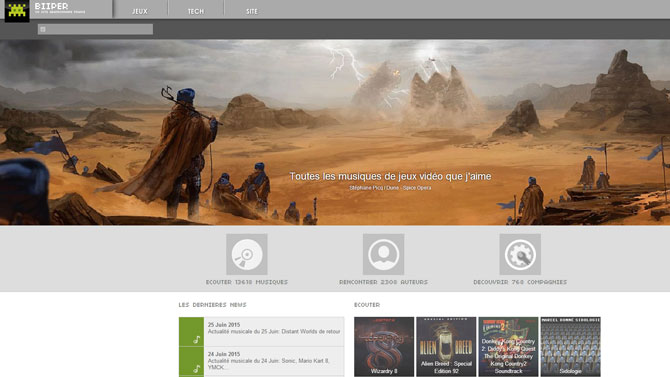The width and height of the screenshot is (670, 377).
Task: Open the SITE menu
Action: 252,12
